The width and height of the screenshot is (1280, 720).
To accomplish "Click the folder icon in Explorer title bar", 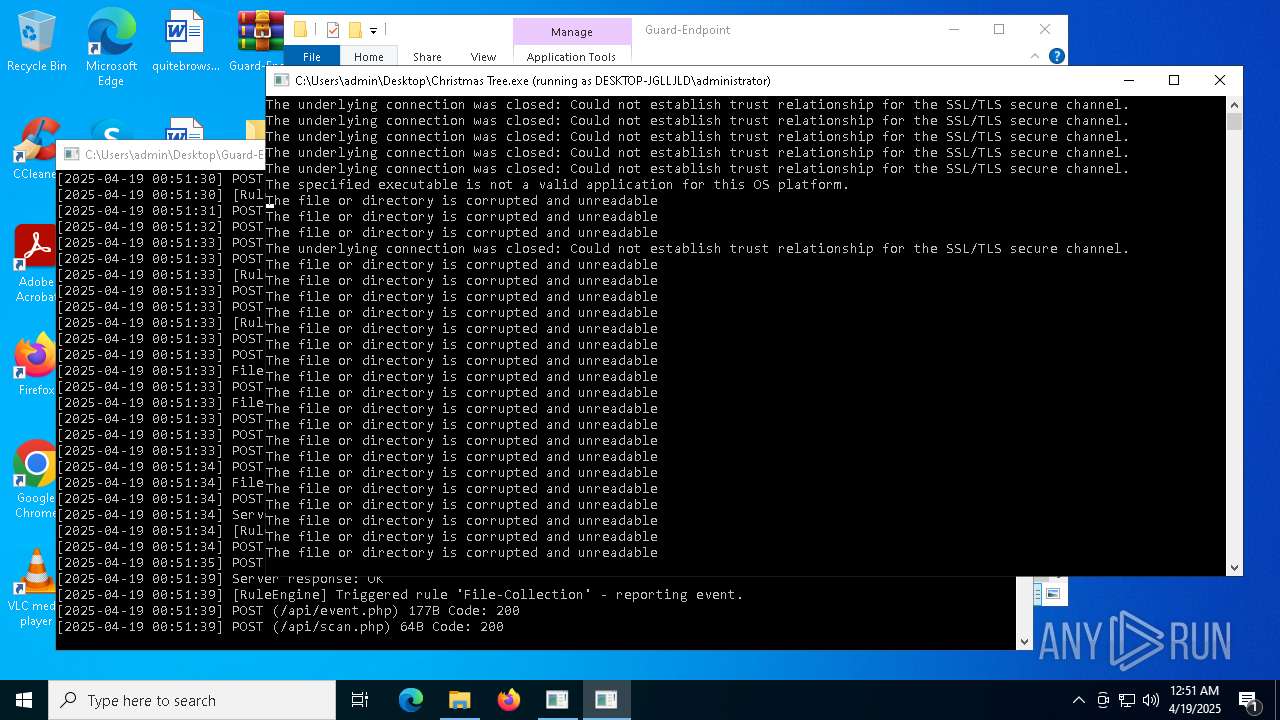I will [x=300, y=30].
